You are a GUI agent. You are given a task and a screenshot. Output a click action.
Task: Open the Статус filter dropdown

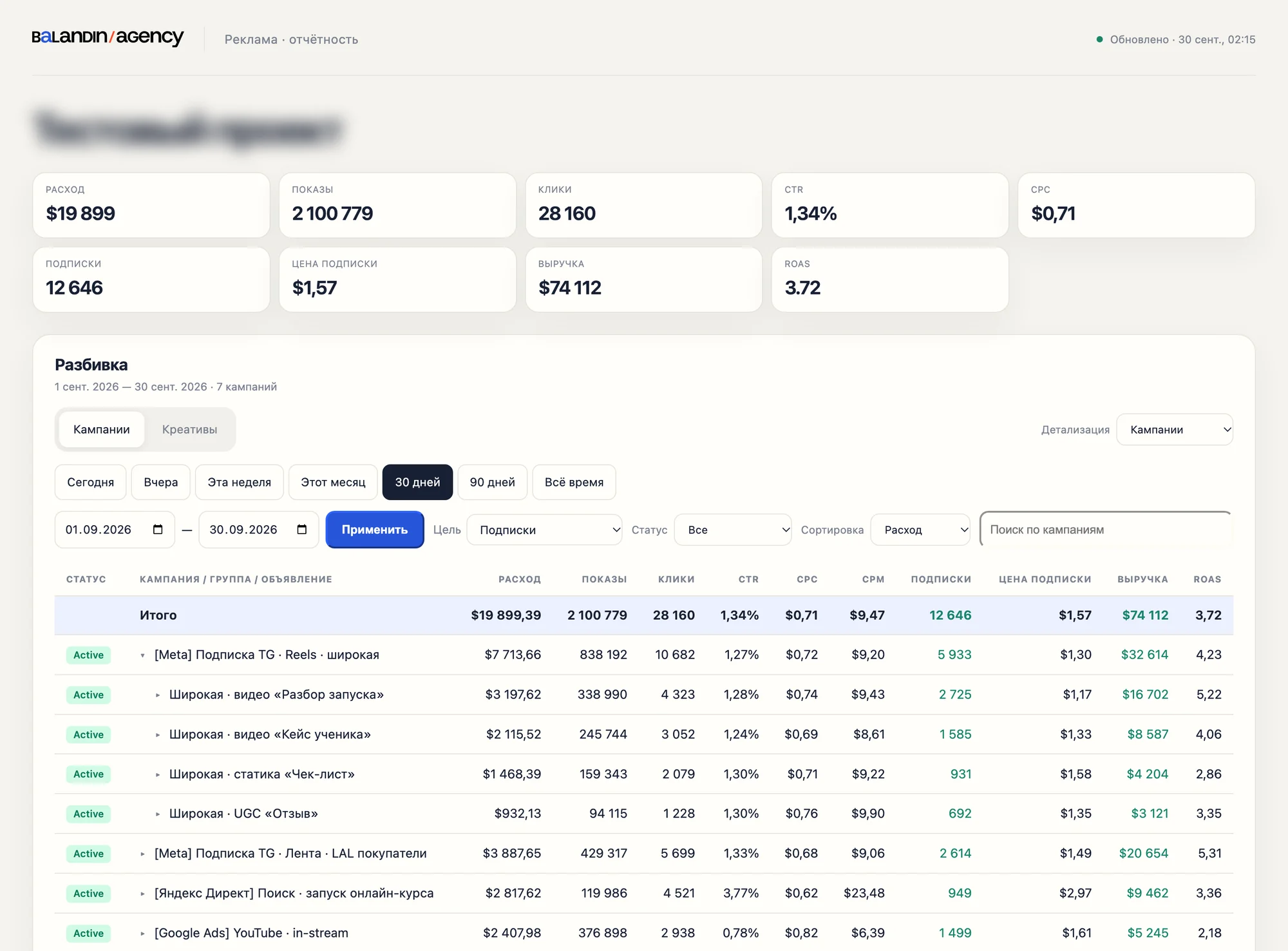point(733,530)
